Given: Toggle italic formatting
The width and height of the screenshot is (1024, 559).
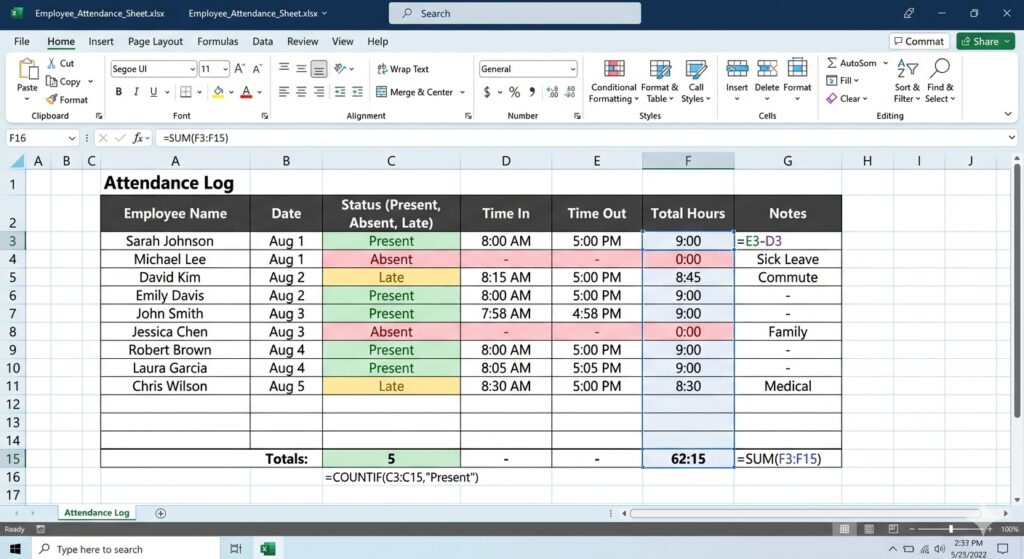Looking at the screenshot, I should click(136, 92).
